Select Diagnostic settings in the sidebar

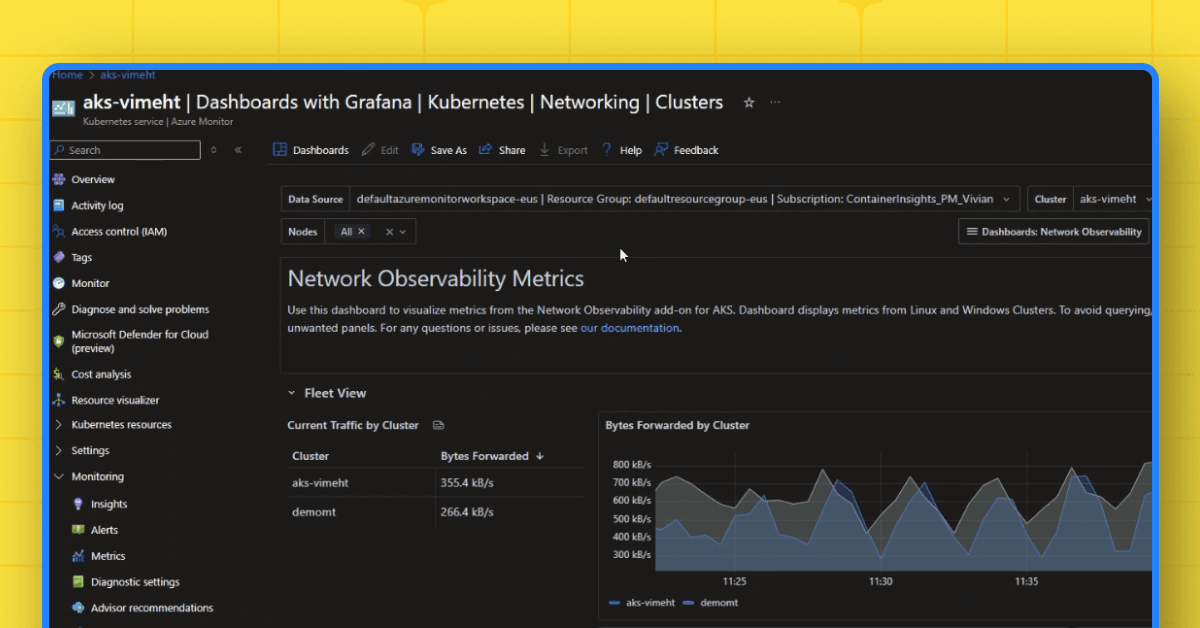[x=135, y=582]
